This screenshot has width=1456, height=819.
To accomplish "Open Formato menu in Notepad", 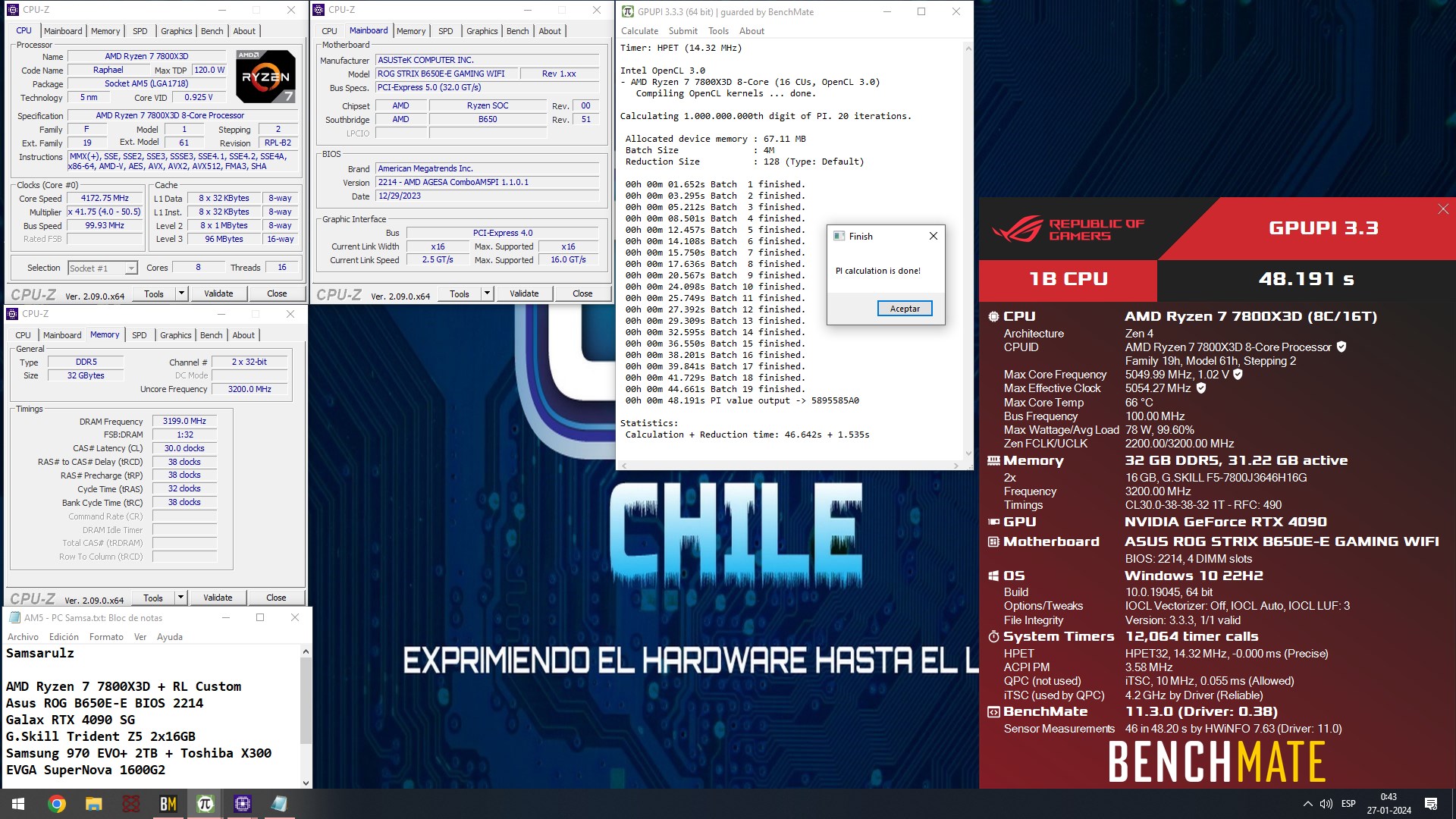I will coord(106,637).
